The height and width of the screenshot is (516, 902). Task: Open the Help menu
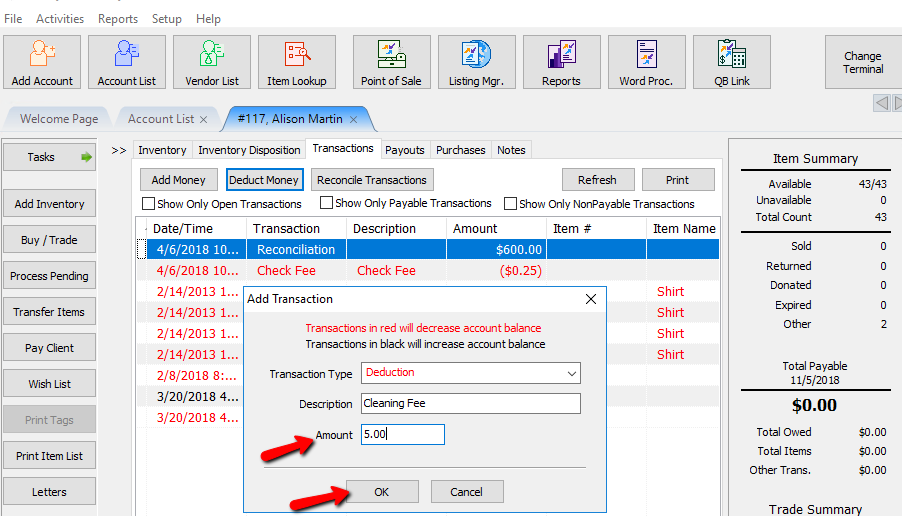click(208, 19)
